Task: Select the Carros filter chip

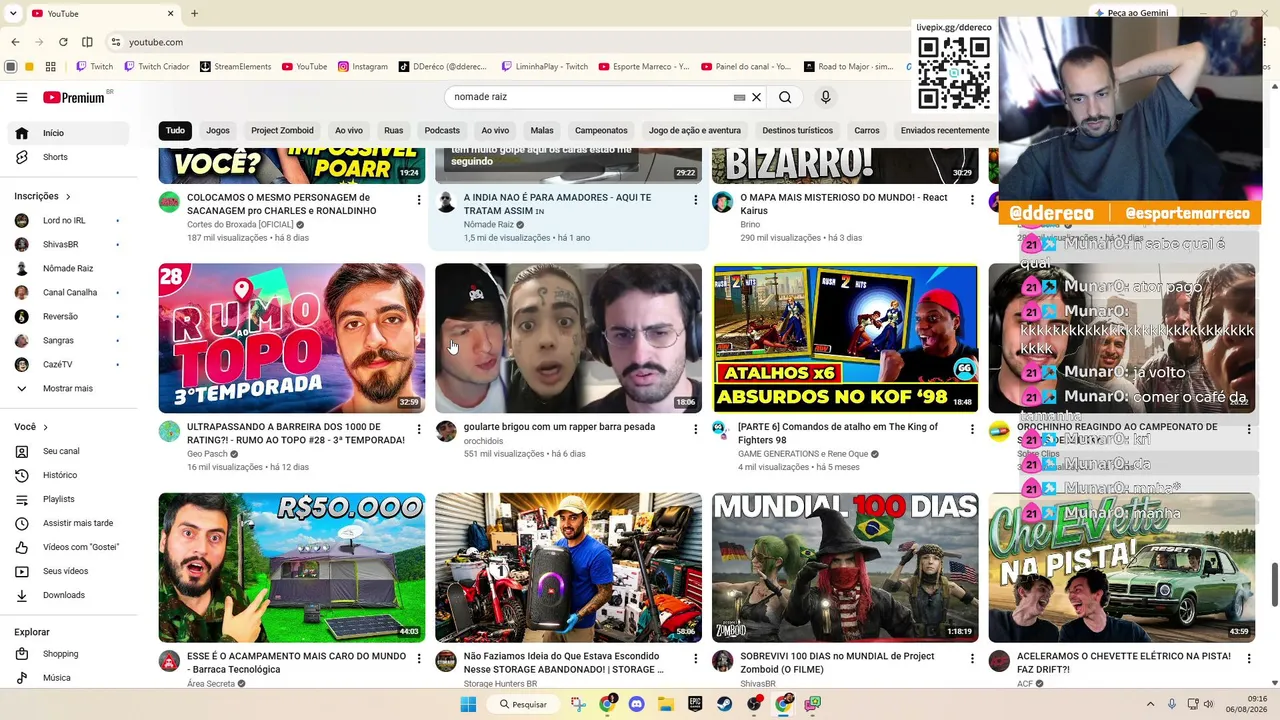Action: (867, 130)
